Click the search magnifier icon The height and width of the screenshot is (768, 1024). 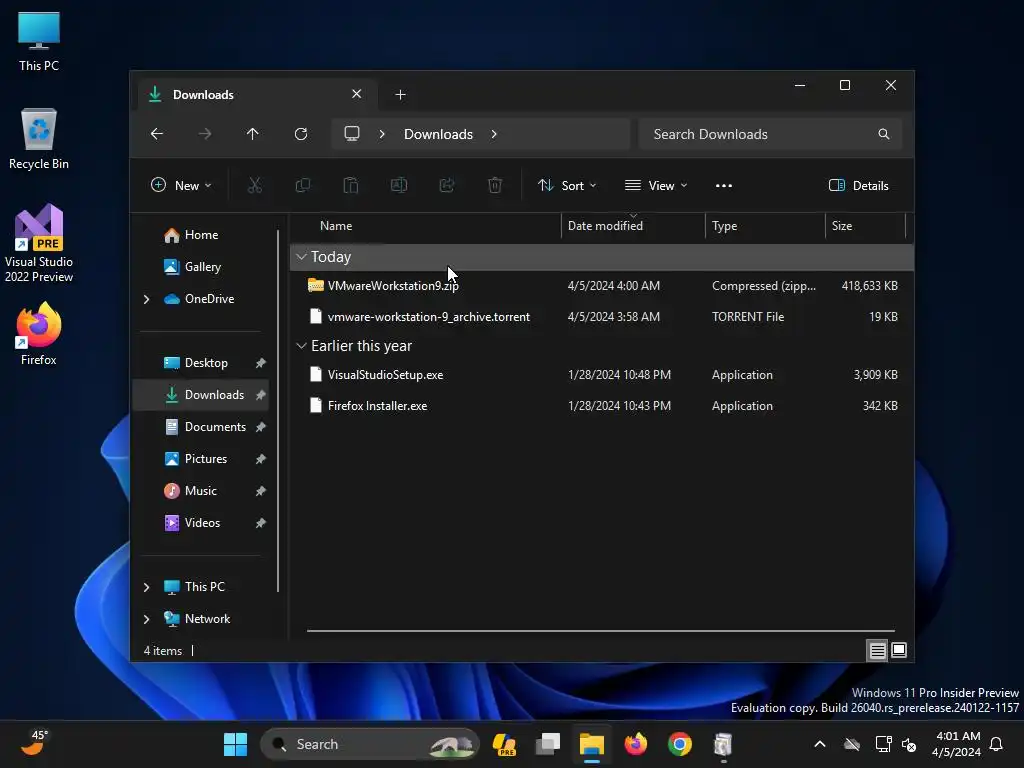tap(884, 134)
